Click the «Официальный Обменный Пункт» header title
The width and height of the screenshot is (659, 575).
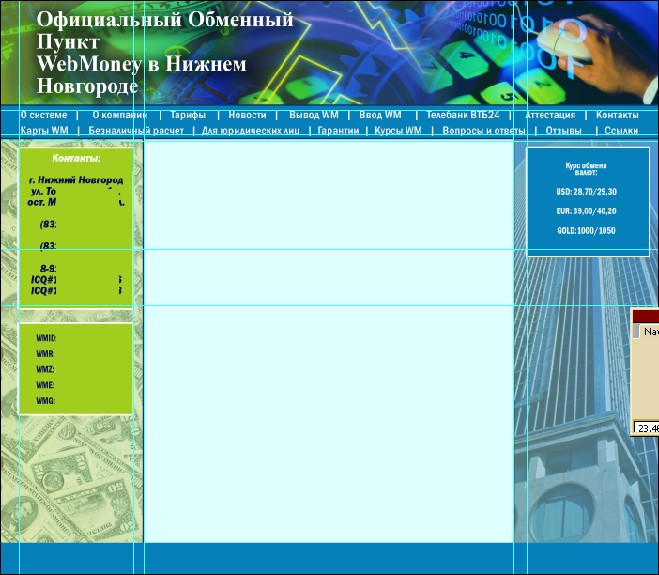165,31
